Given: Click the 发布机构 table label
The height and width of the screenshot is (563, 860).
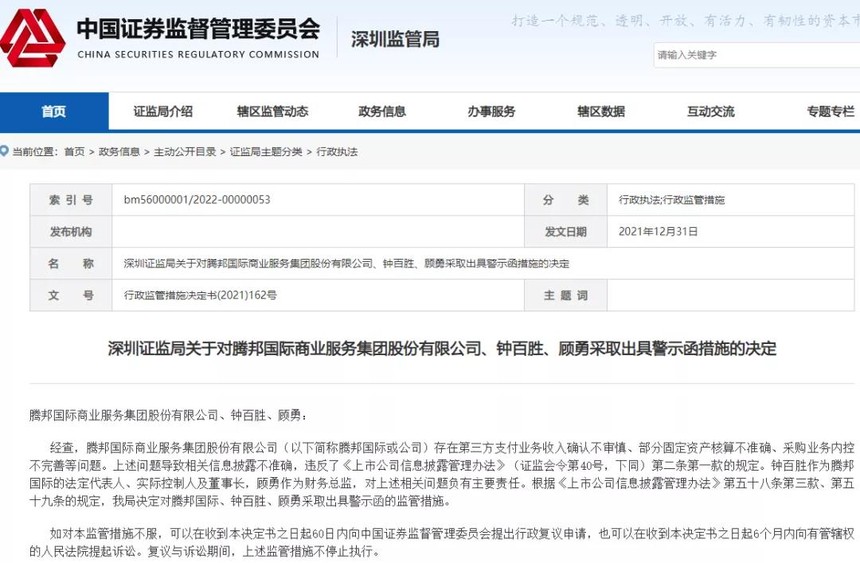Looking at the screenshot, I should (71, 232).
